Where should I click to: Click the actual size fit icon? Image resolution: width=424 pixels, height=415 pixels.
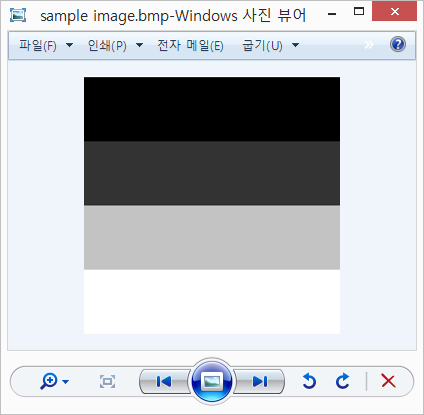[107, 381]
